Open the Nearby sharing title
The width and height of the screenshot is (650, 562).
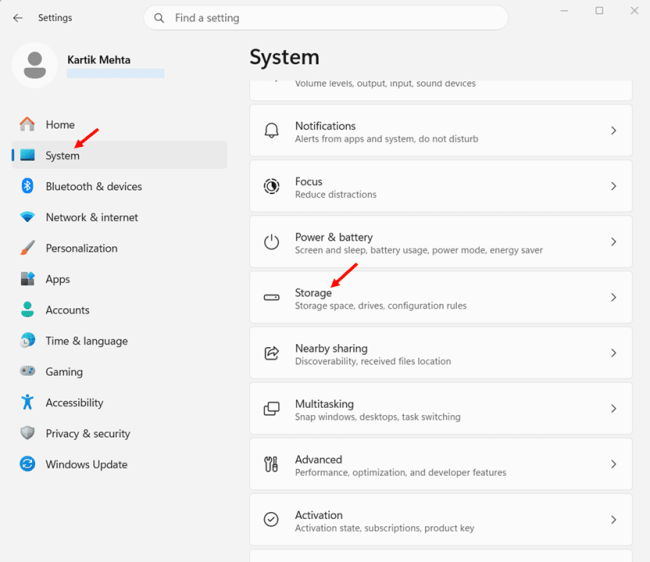pyautogui.click(x=331, y=348)
